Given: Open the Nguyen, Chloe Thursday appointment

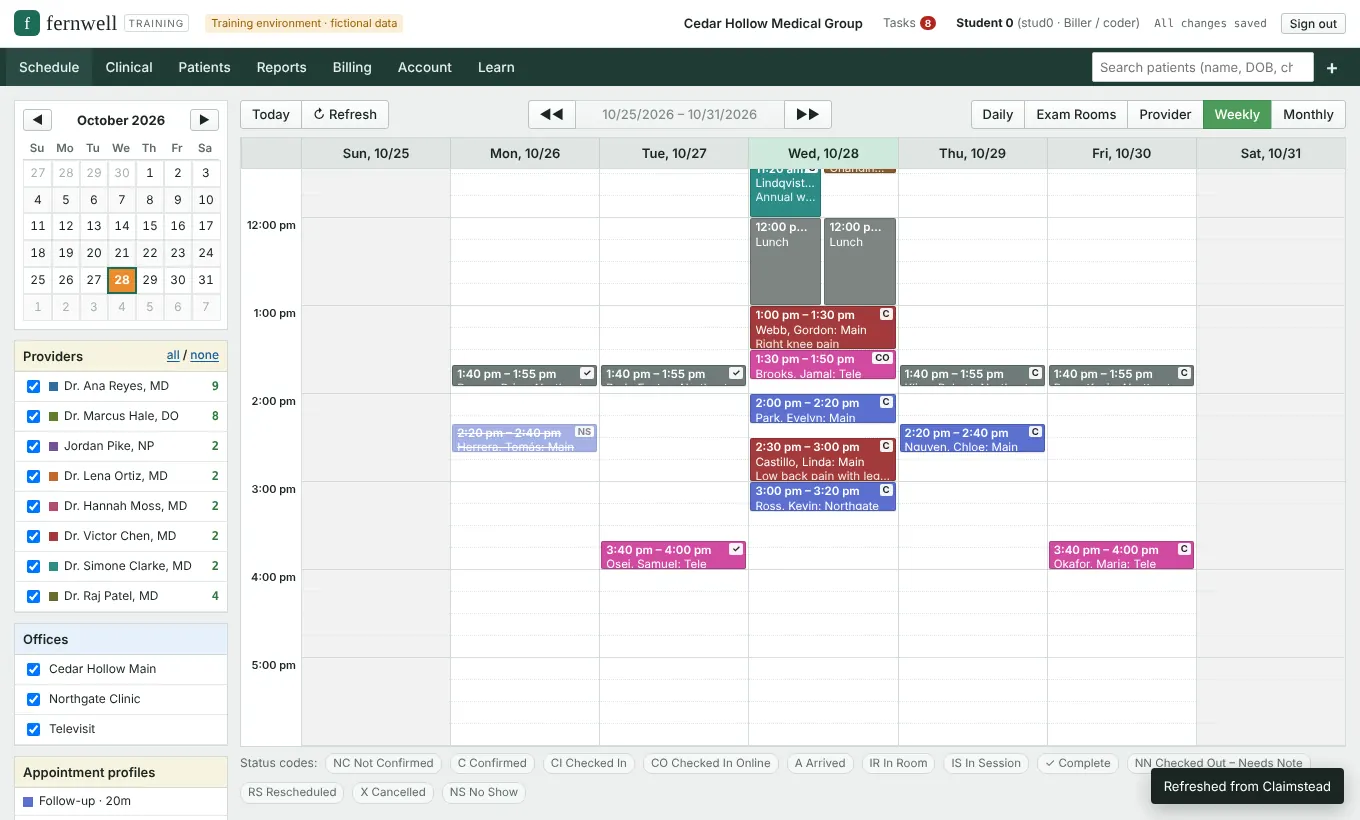Looking at the screenshot, I should click(x=972, y=438).
